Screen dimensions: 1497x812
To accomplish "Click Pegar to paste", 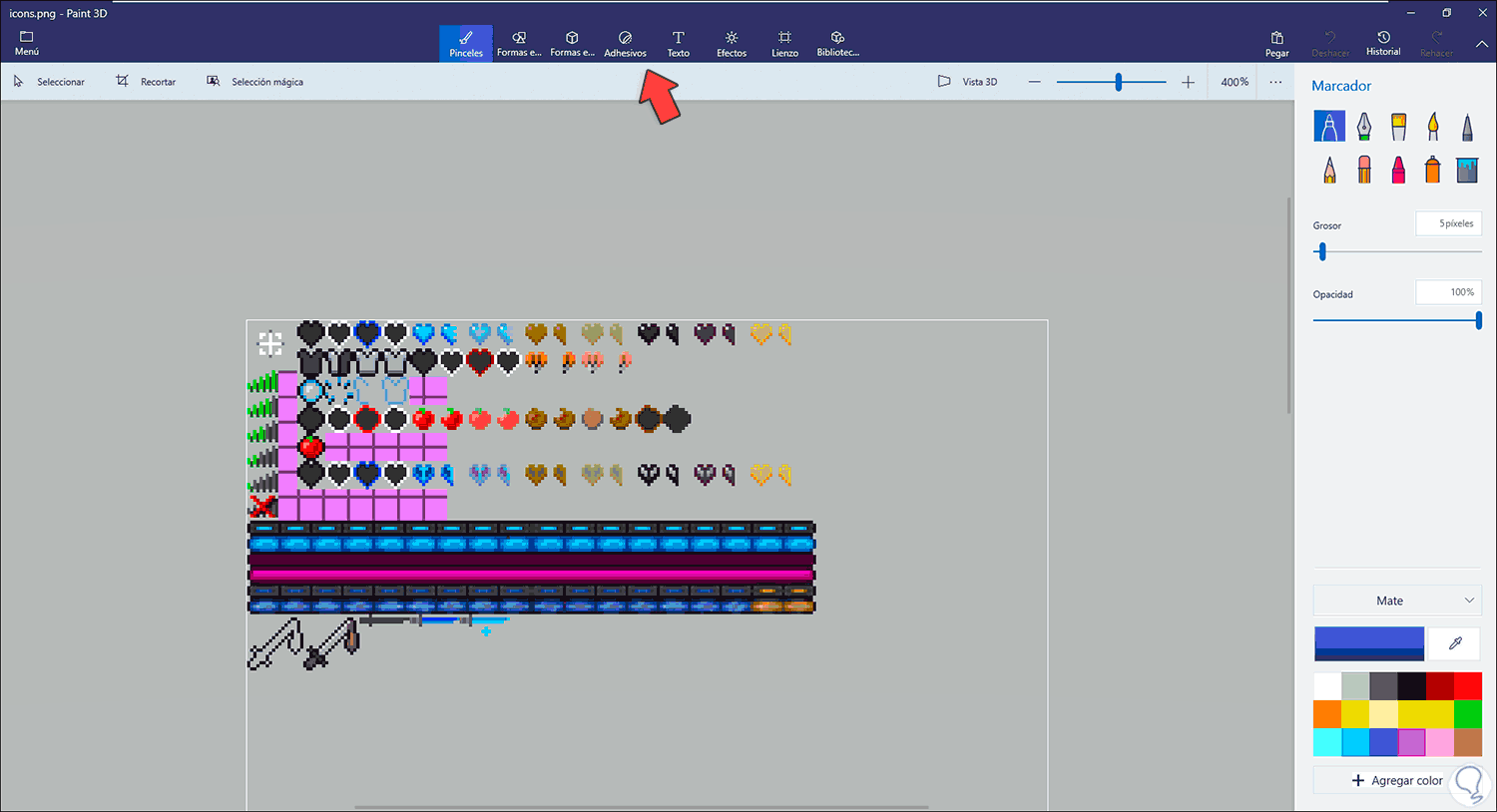I will tap(1277, 45).
